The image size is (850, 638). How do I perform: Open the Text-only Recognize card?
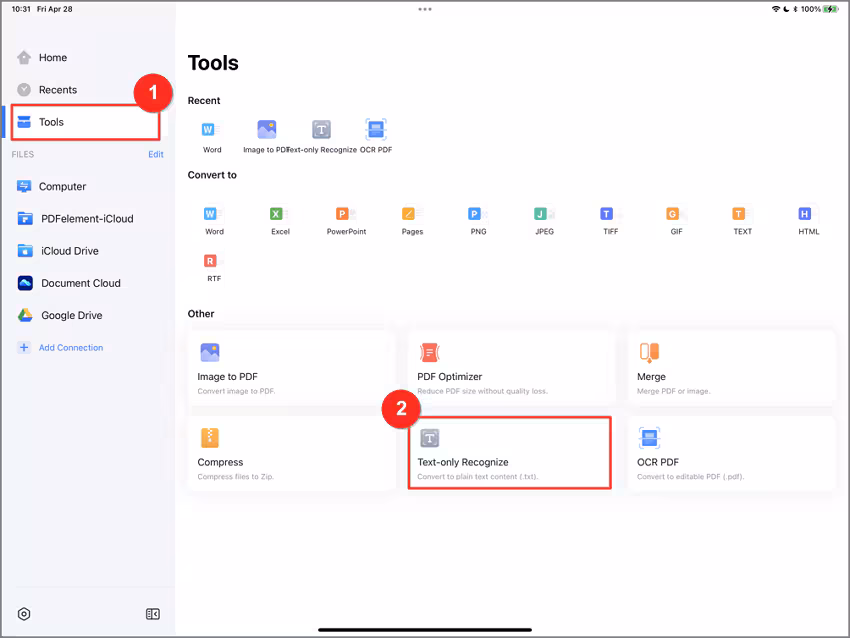click(510, 453)
